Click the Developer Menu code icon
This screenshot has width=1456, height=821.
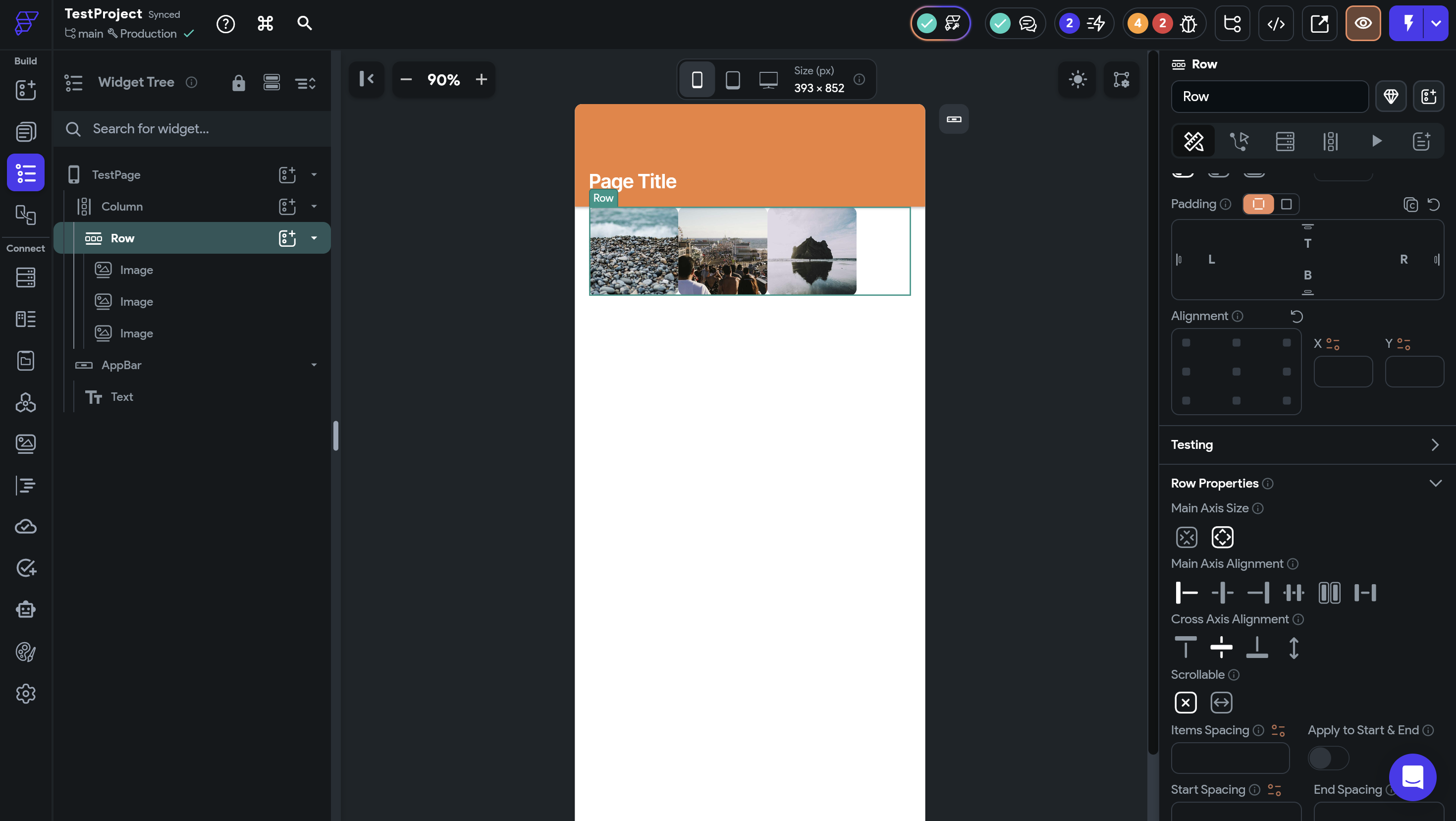click(1276, 23)
